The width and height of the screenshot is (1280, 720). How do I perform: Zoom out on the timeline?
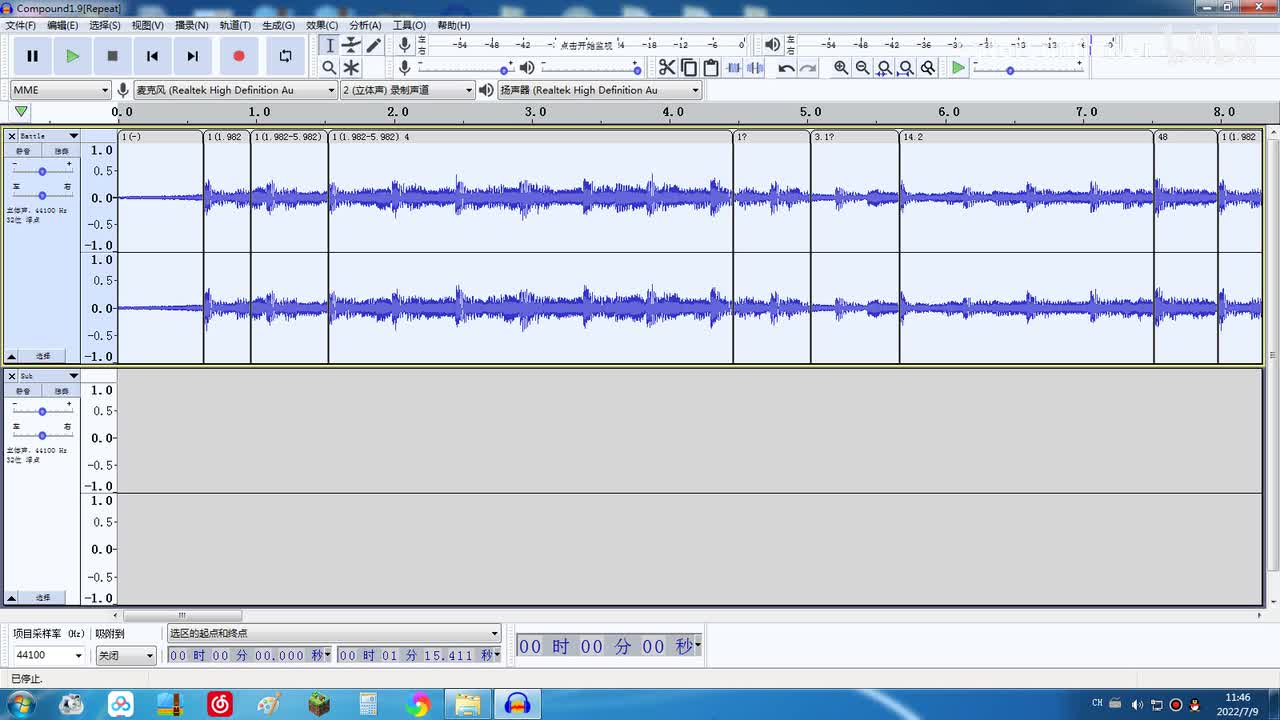(862, 67)
